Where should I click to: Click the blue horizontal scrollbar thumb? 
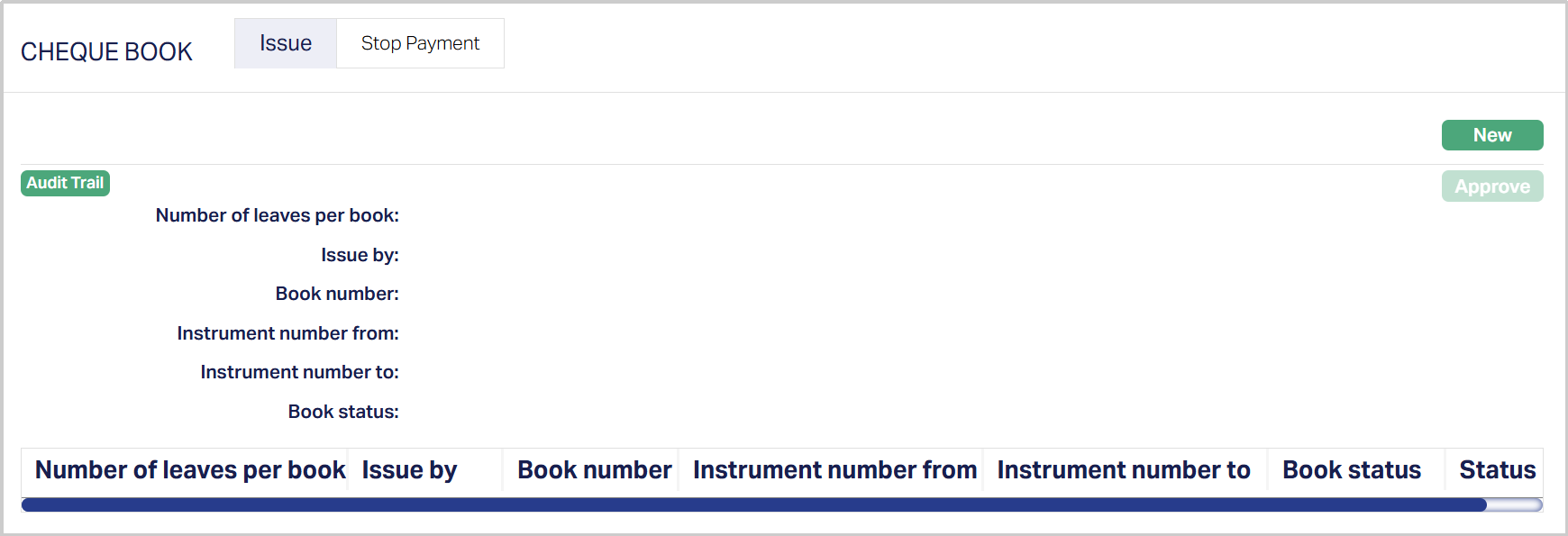[753, 504]
